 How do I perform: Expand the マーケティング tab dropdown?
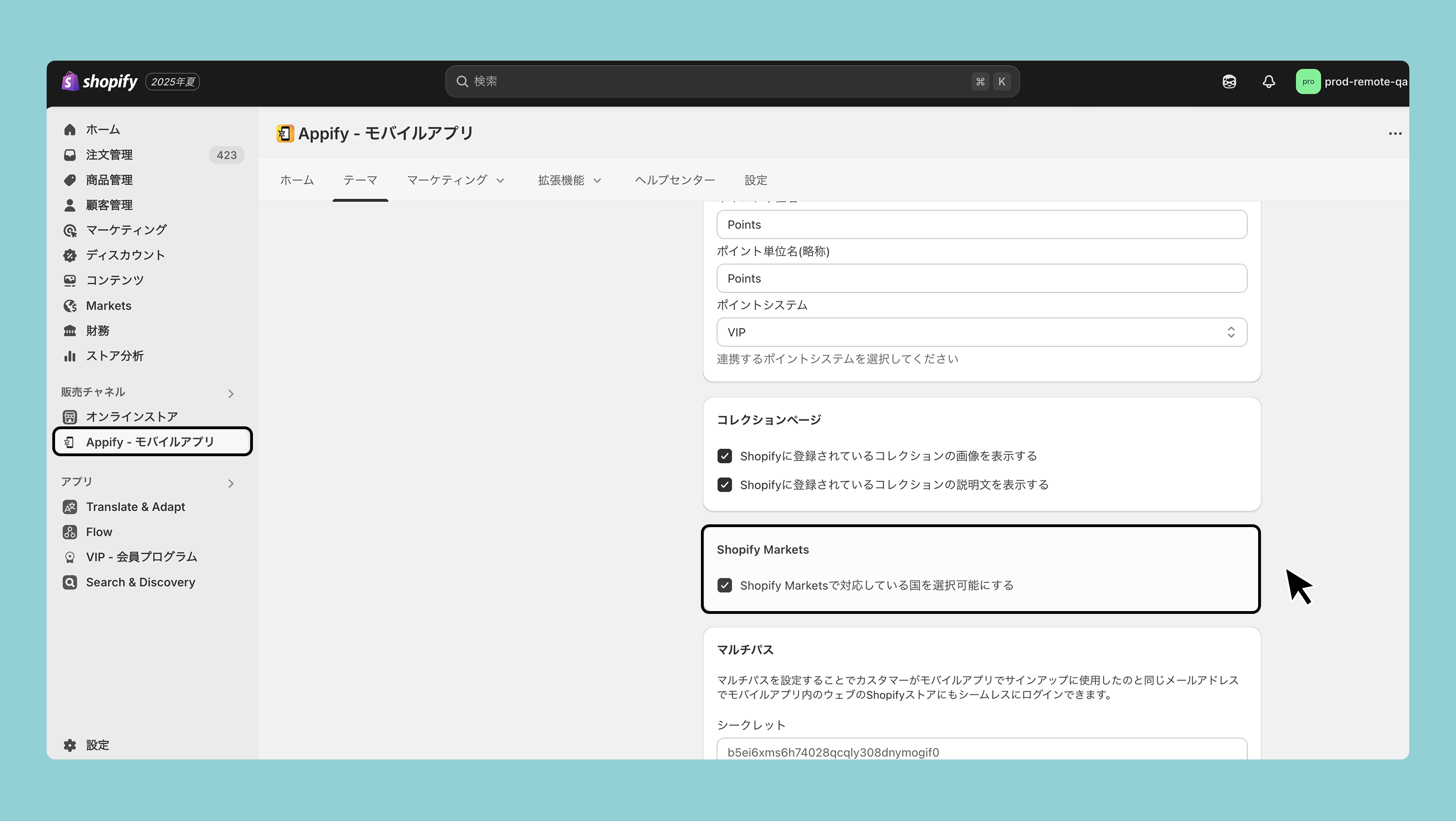click(x=455, y=180)
